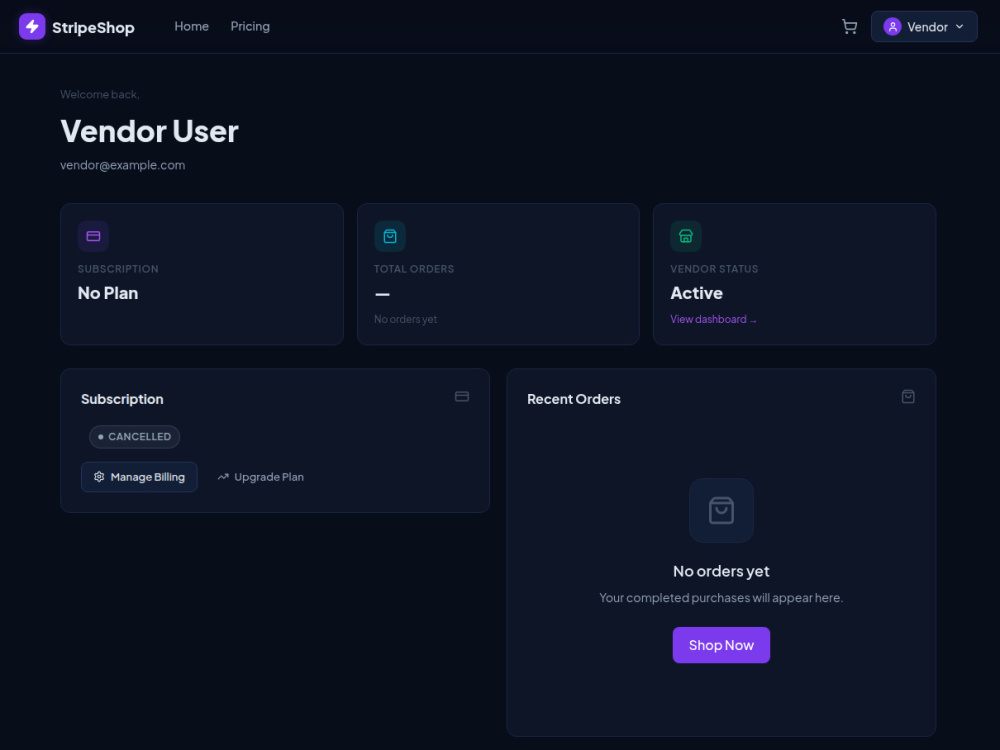This screenshot has height=750, width=1000.
Task: Click the large empty-orders bag icon
Action: click(x=721, y=510)
